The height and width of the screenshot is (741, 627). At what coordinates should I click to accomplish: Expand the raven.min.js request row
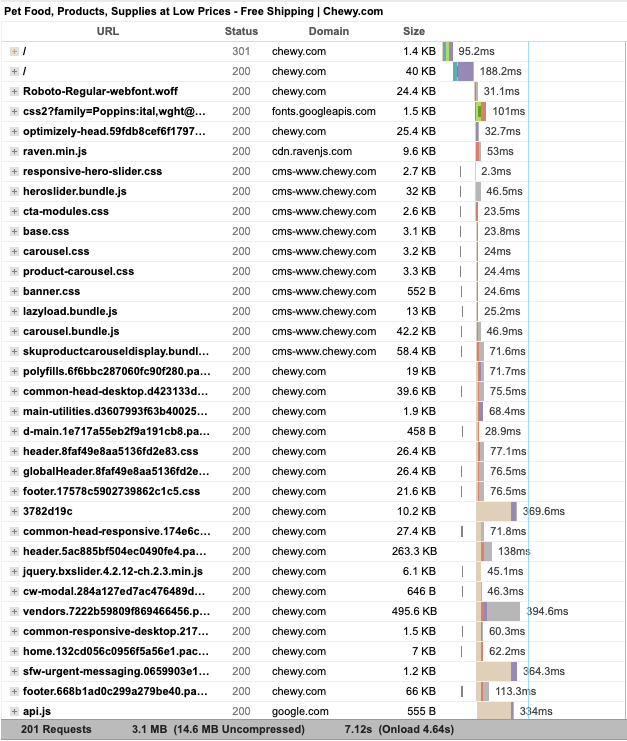coord(14,152)
